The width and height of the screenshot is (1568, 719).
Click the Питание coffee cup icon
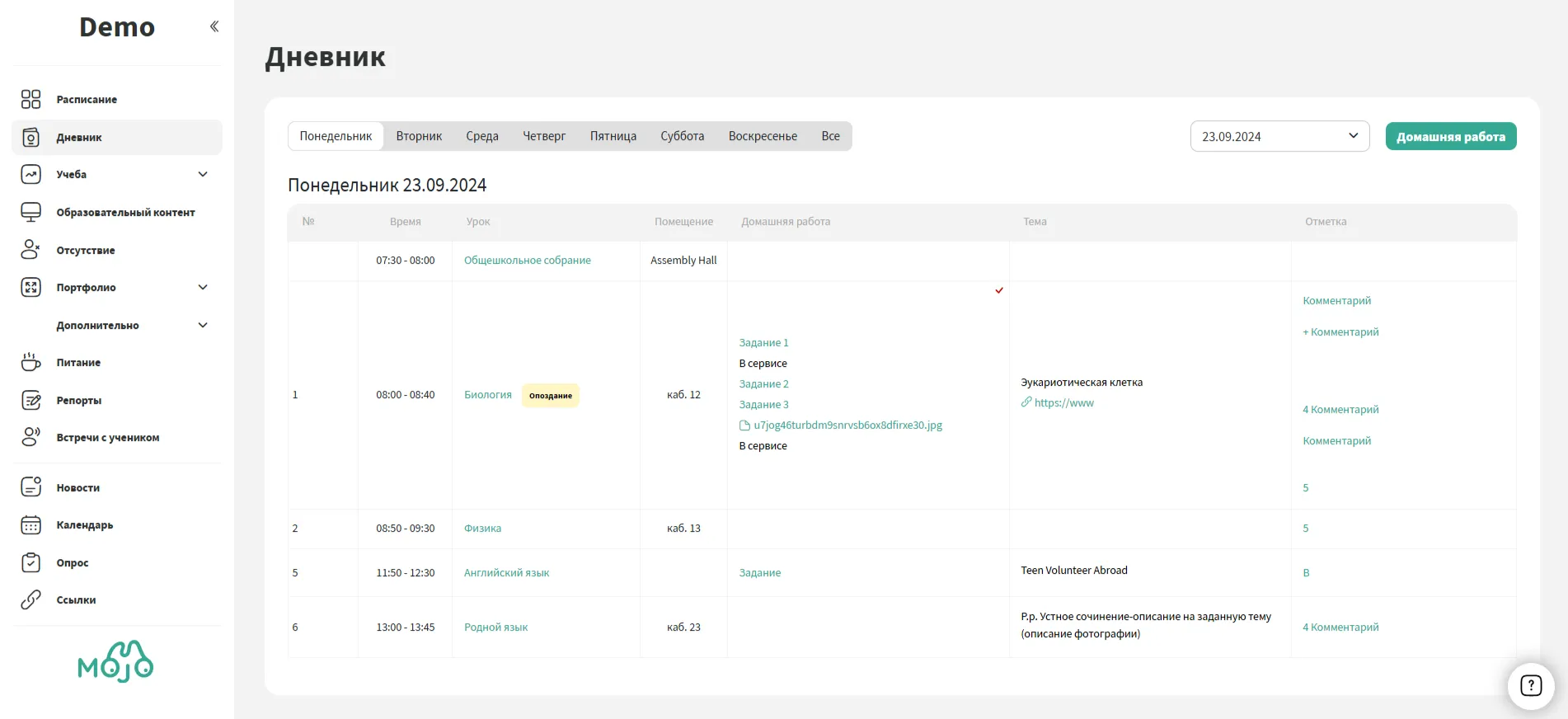tap(31, 362)
